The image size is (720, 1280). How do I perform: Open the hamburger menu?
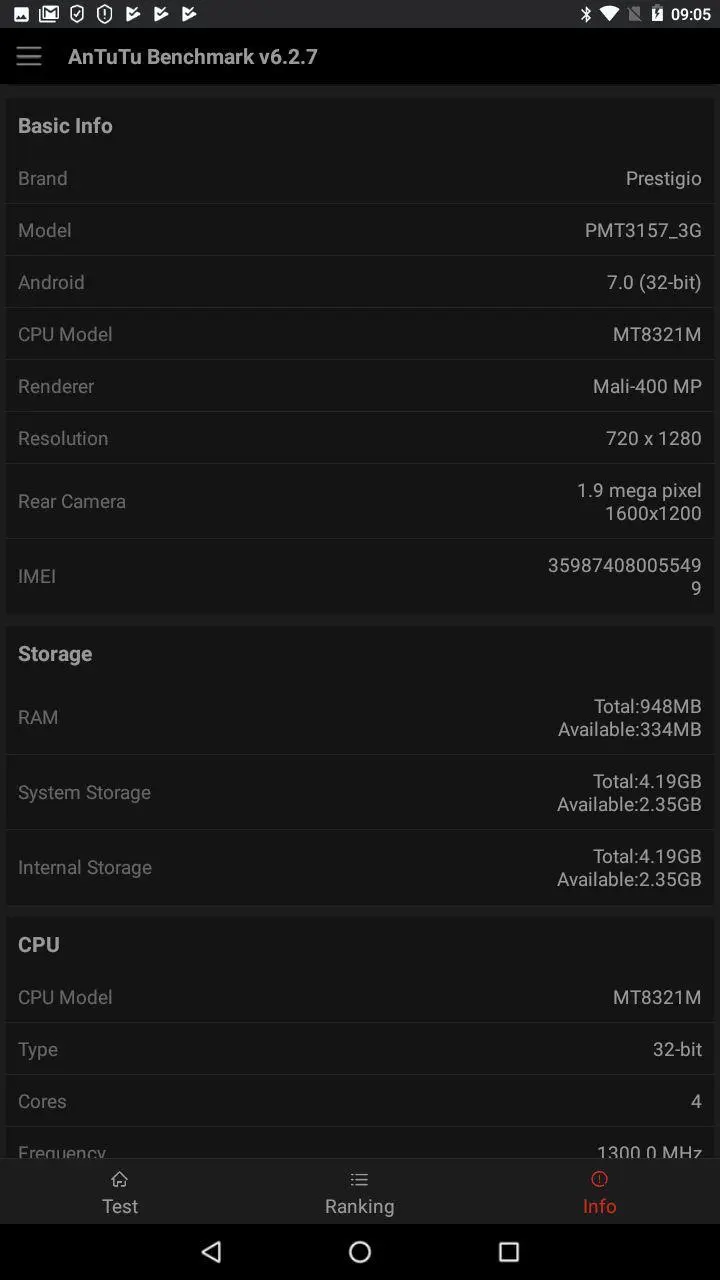tap(29, 56)
